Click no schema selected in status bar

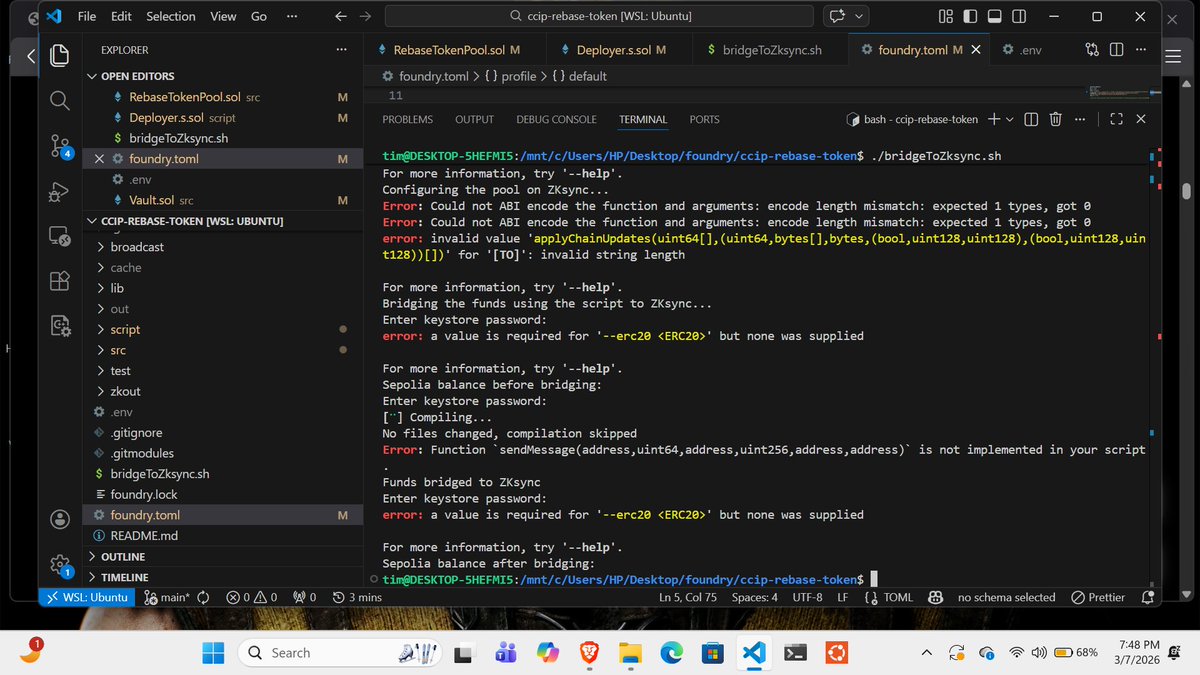1006,597
